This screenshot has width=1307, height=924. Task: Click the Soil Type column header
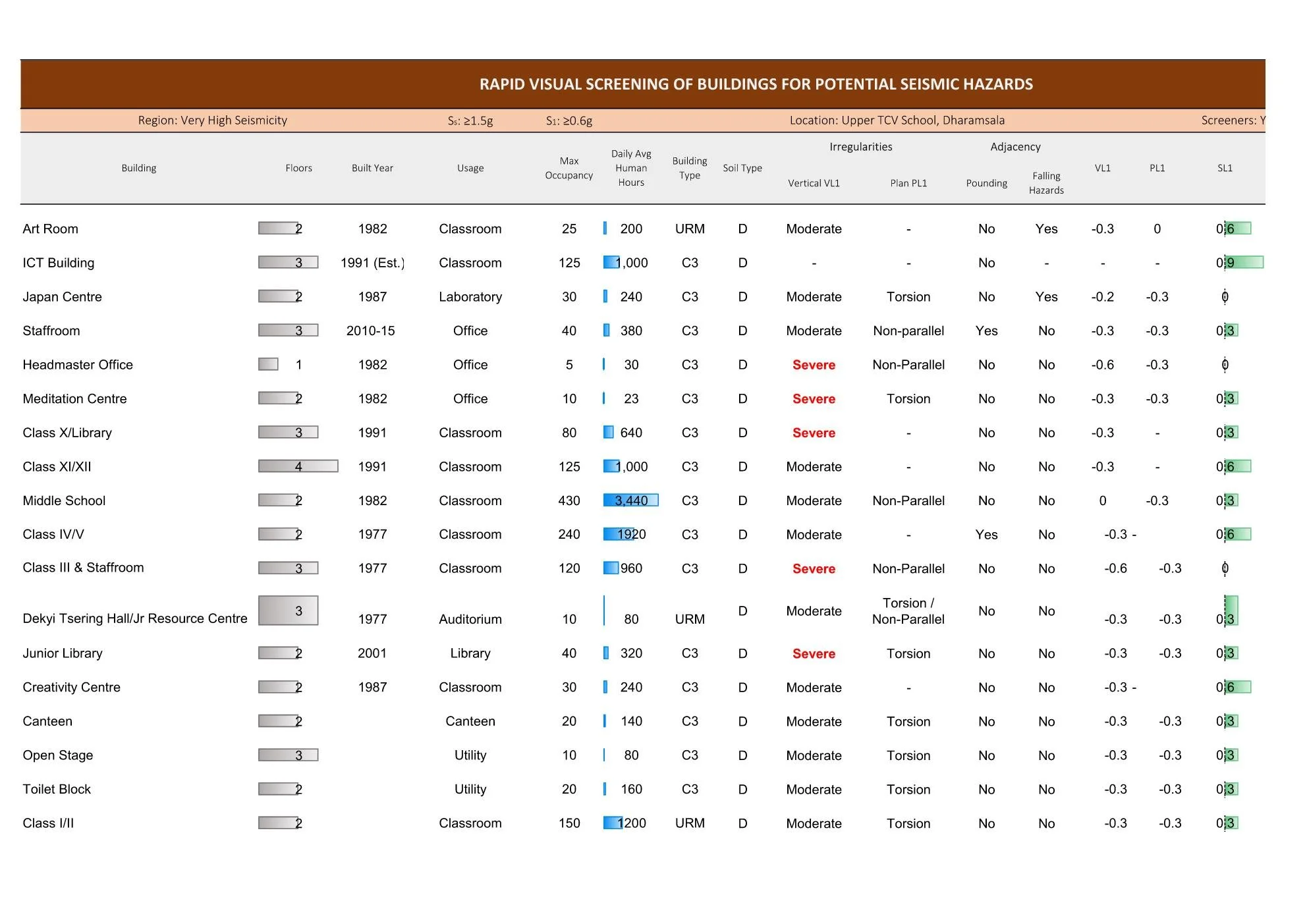(x=742, y=168)
